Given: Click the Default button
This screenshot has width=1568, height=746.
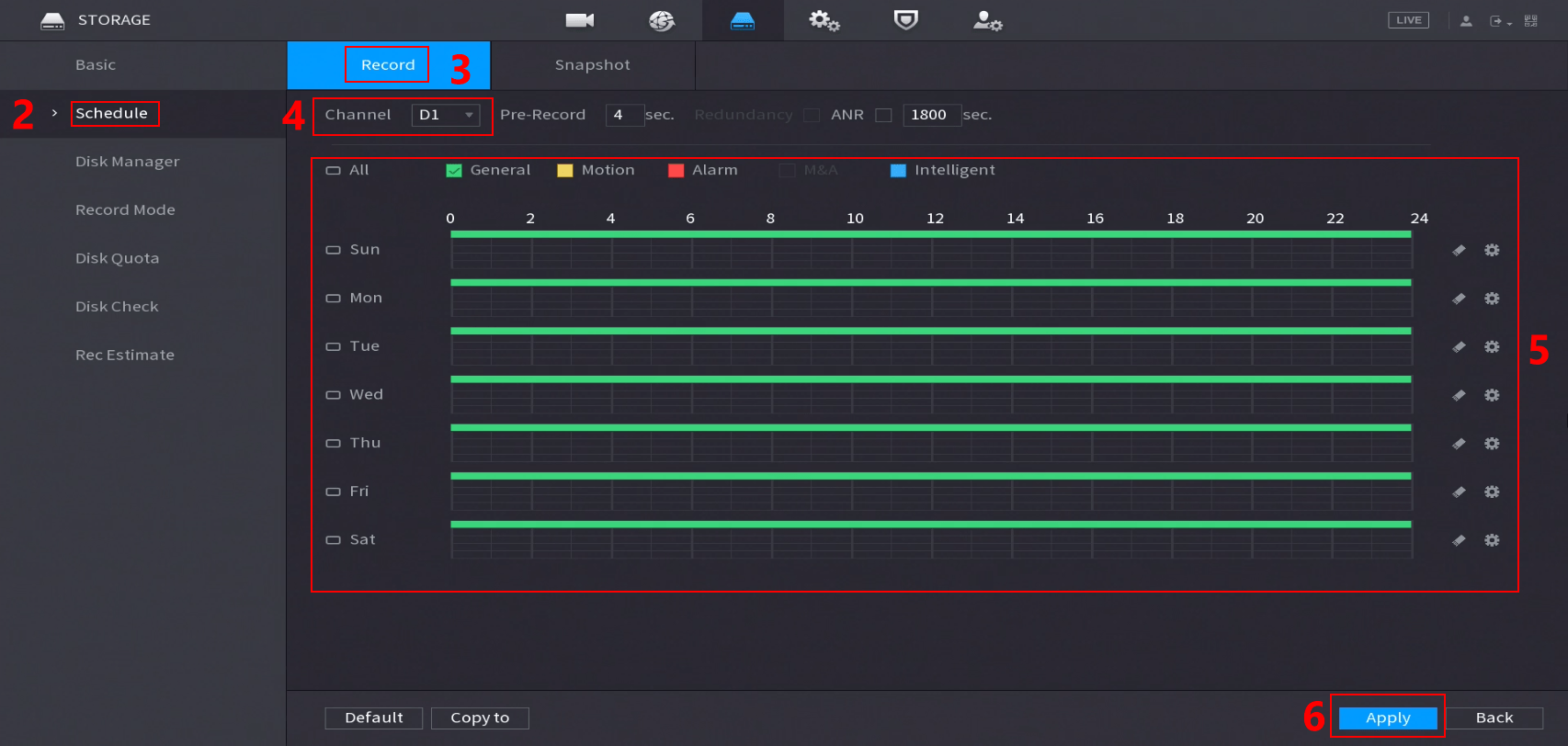Looking at the screenshot, I should click(x=374, y=718).
